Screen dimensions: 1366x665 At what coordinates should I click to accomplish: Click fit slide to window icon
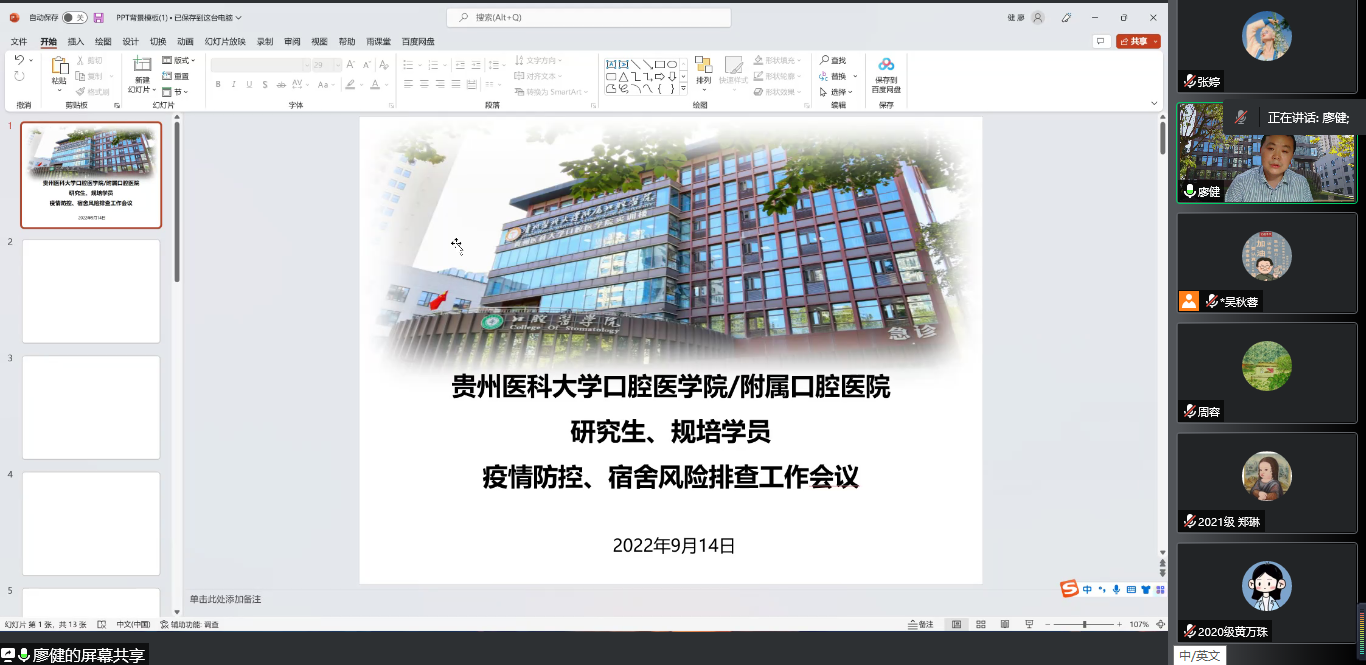[x=1159, y=624]
